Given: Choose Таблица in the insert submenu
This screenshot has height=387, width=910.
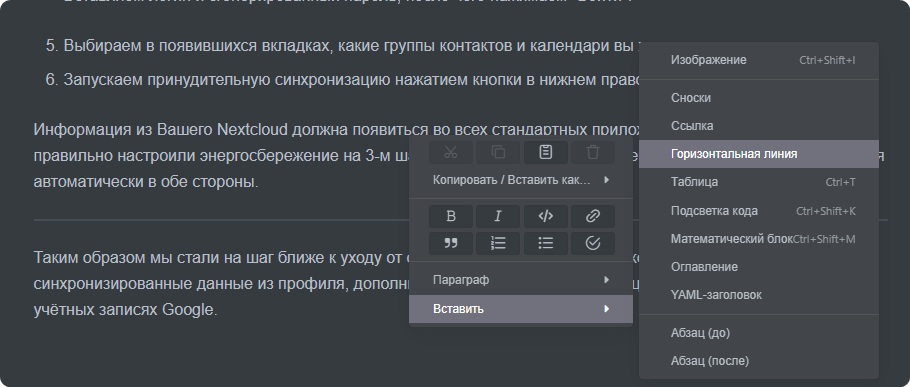Looking at the screenshot, I should click(759, 182).
